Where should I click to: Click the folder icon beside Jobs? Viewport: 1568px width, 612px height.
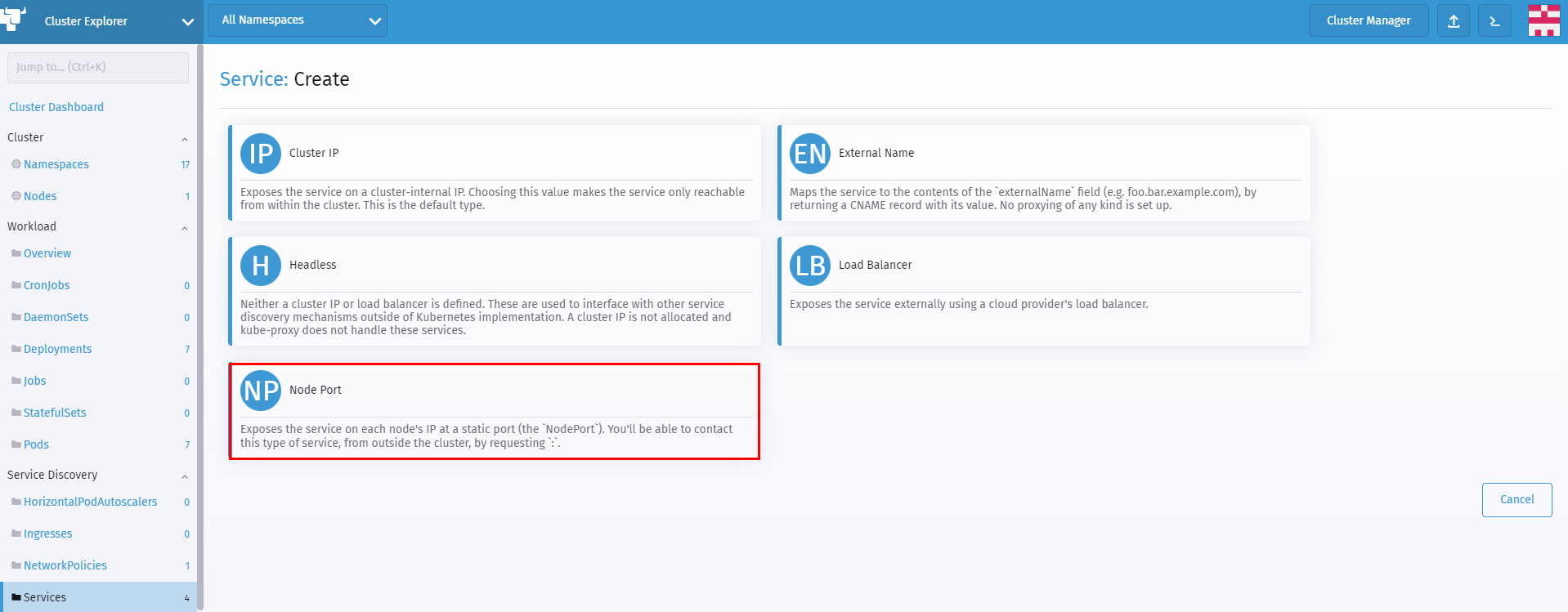pyautogui.click(x=16, y=381)
